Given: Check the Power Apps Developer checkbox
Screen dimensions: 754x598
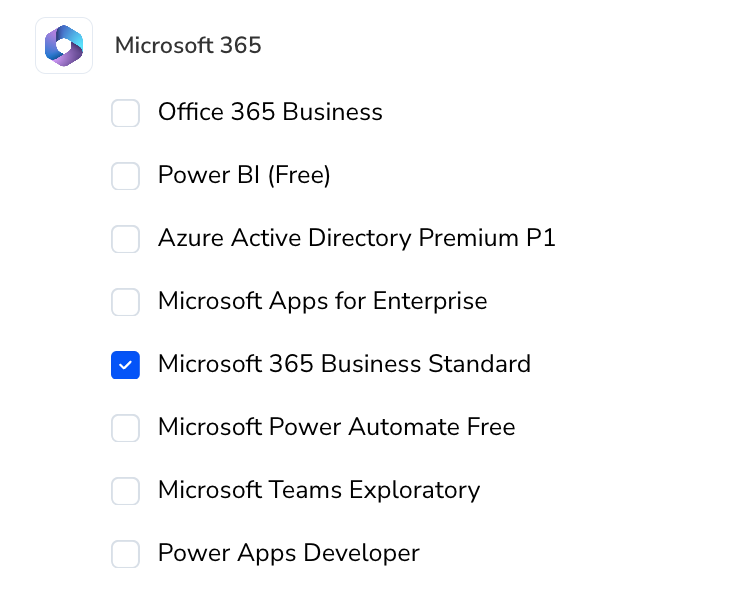Looking at the screenshot, I should tap(126, 554).
